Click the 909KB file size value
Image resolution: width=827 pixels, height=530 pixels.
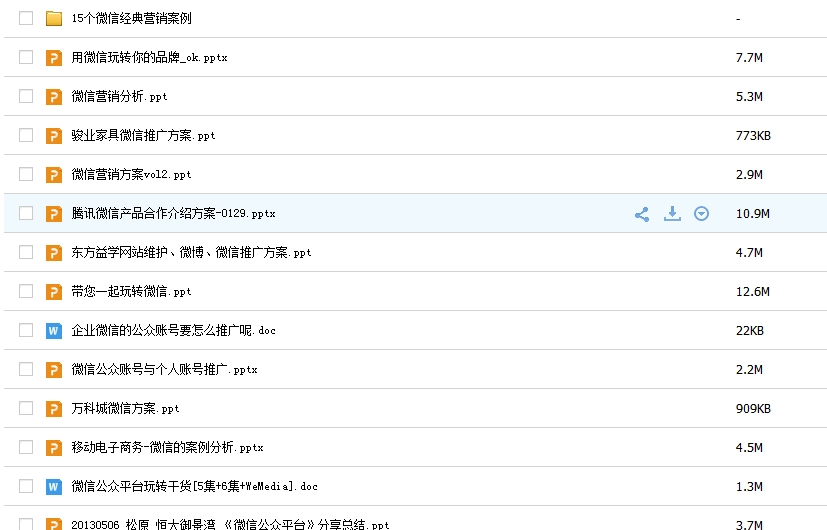pos(753,409)
